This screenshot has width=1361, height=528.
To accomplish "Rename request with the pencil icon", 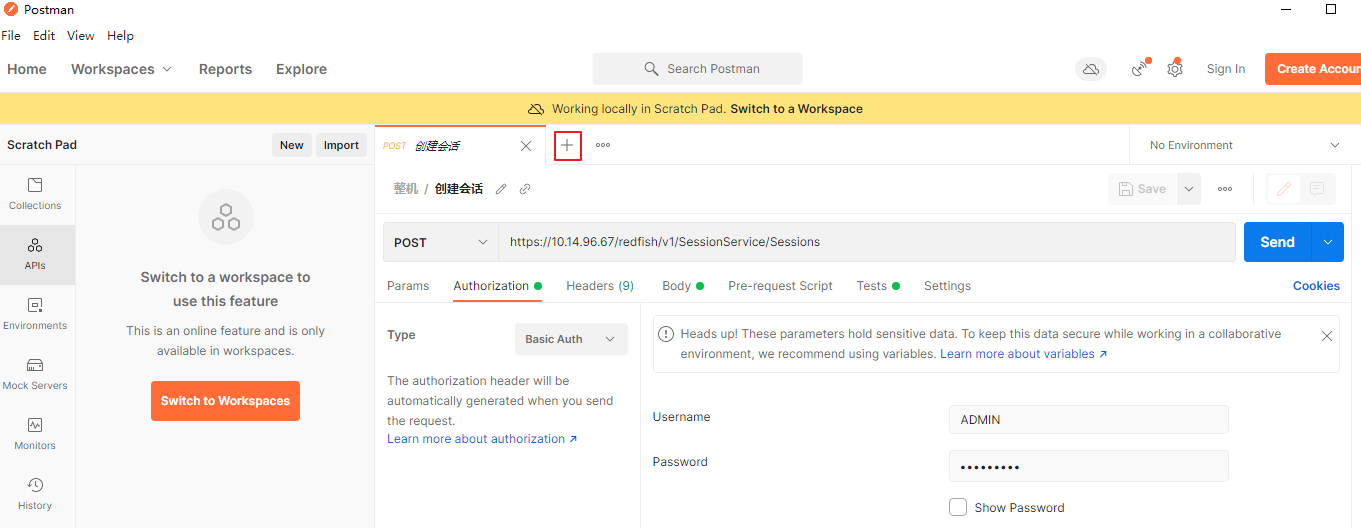I will 501,189.
